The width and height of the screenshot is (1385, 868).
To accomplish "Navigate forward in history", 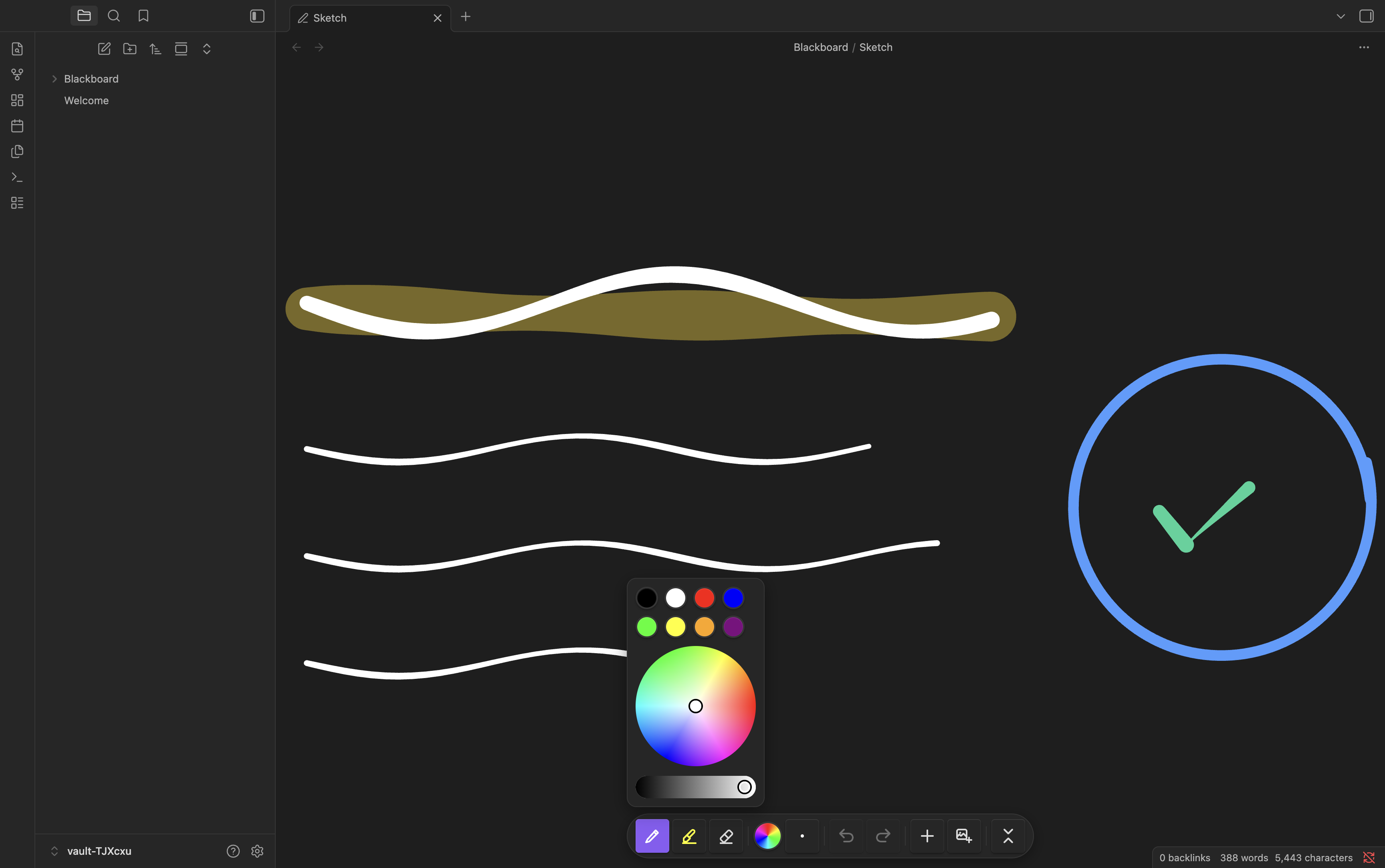I will click(319, 47).
